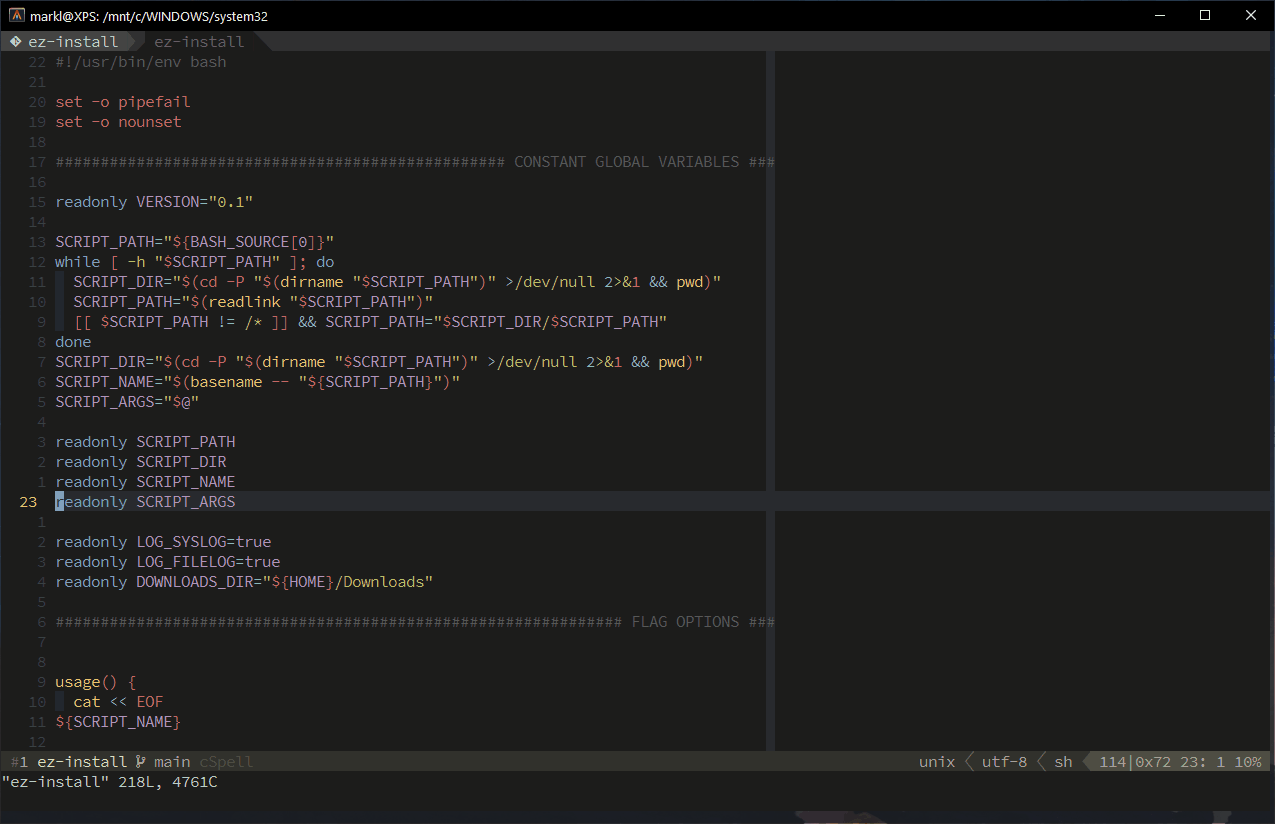Click the '[[ $SCRIPT_PATH != /* ]]' line

[370, 322]
